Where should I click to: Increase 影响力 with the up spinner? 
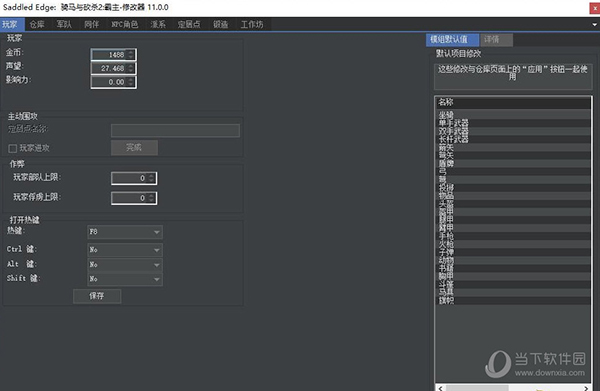click(131, 80)
